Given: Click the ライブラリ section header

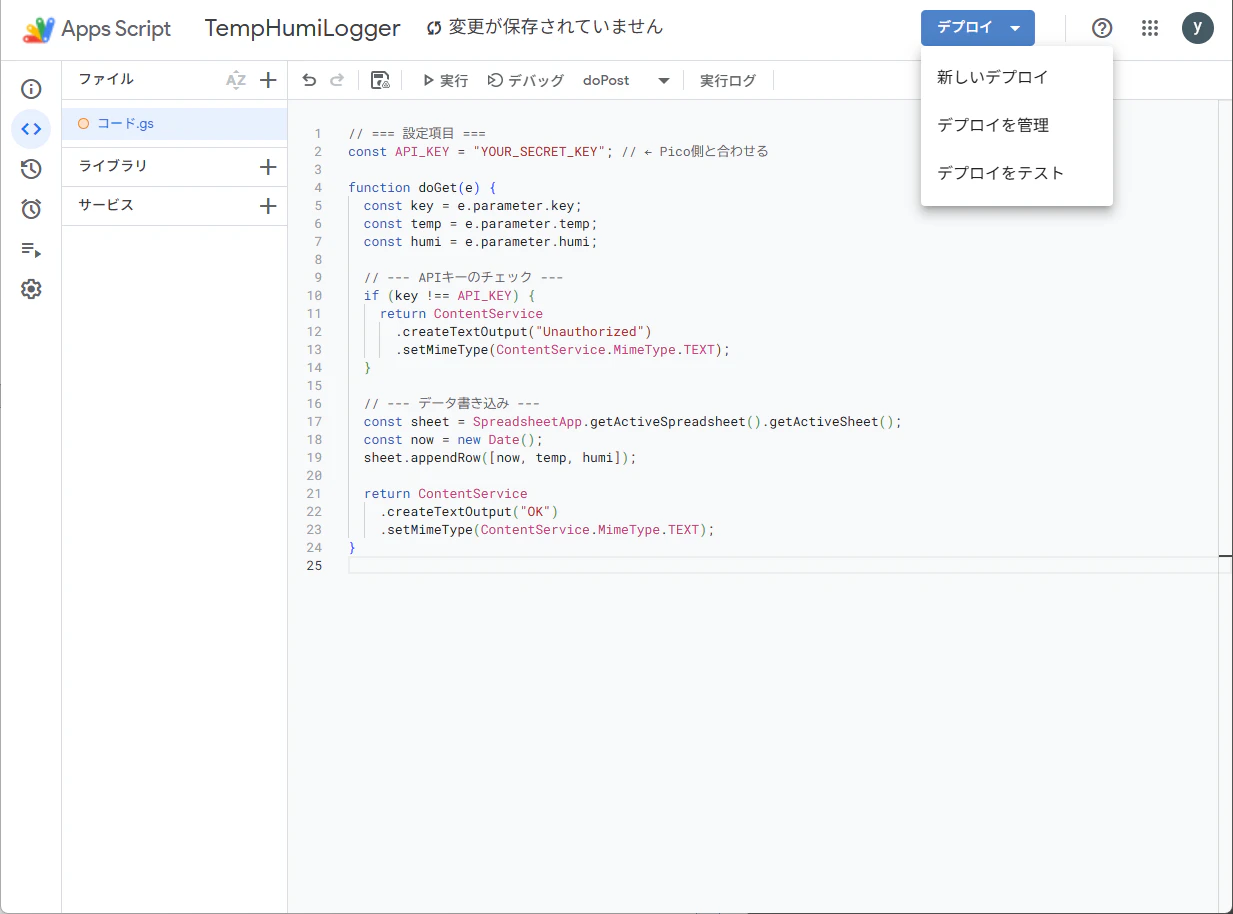Looking at the screenshot, I should tap(113, 166).
